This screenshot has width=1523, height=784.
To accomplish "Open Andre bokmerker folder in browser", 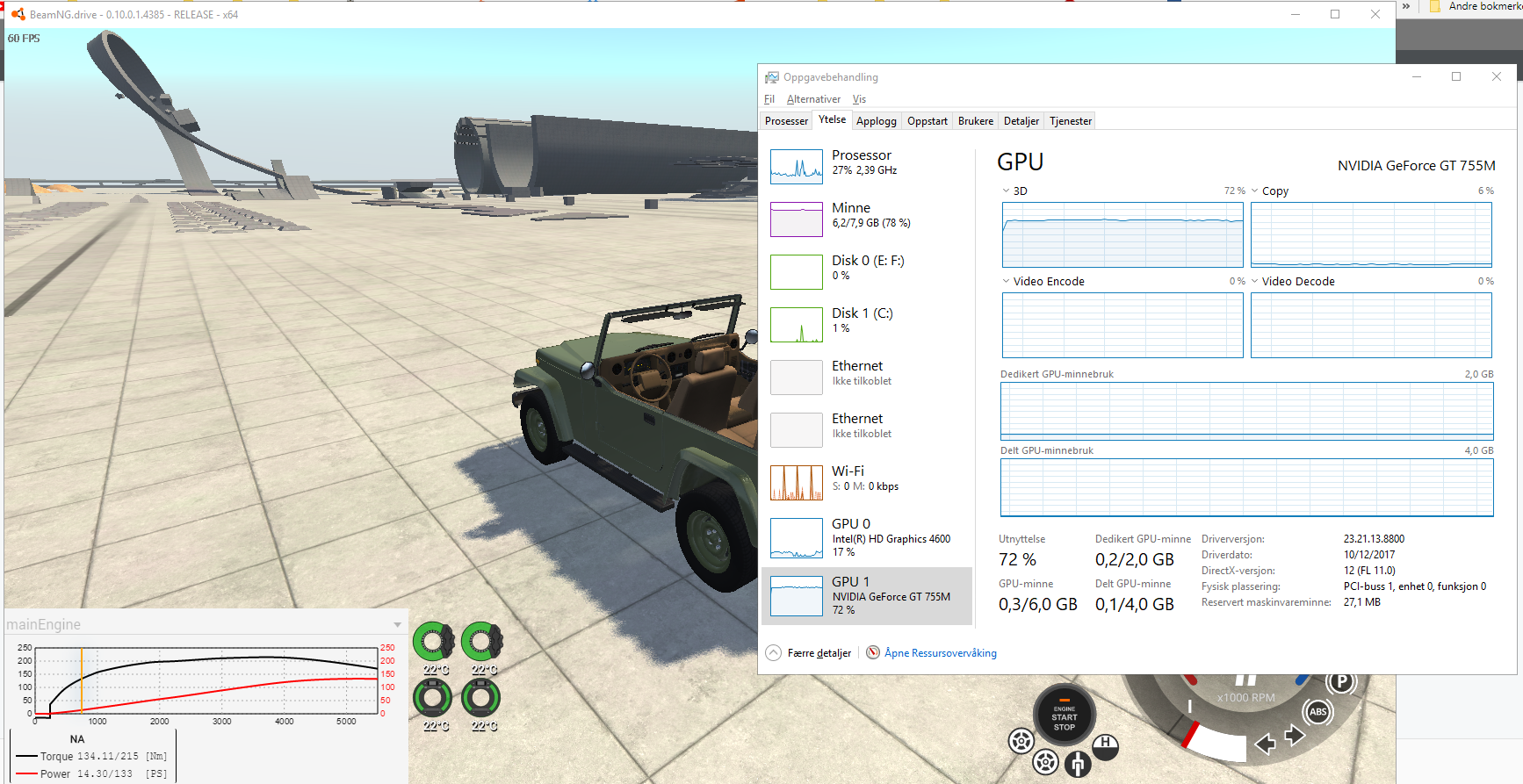I will pos(1476,6).
